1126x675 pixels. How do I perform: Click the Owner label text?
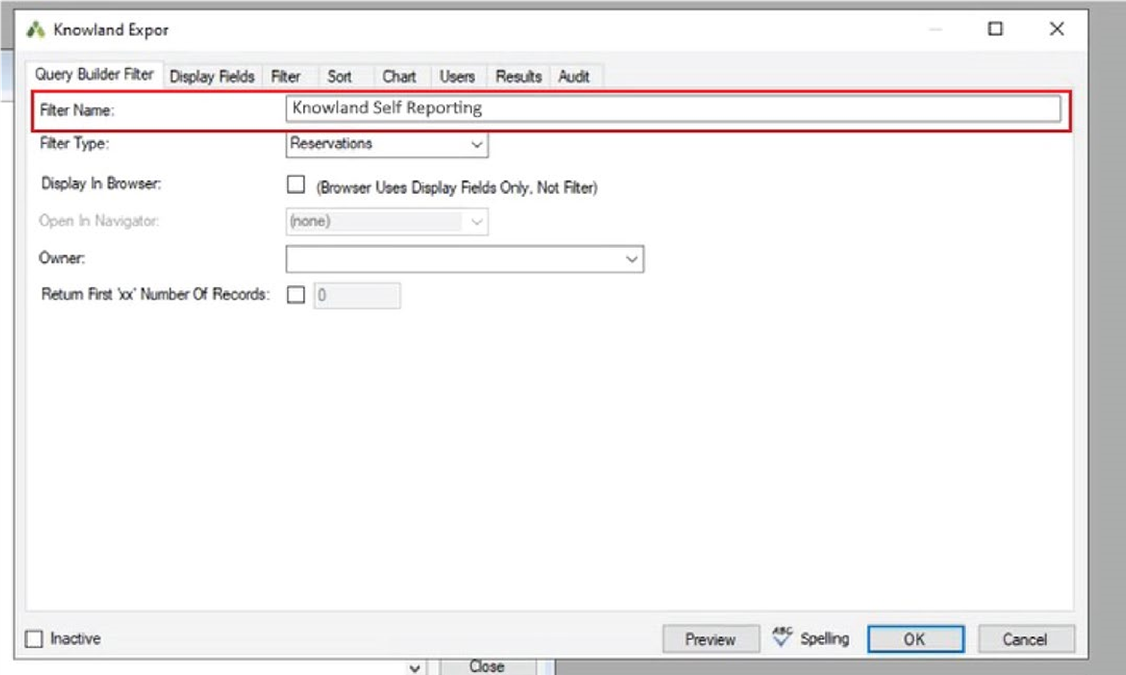click(x=62, y=259)
